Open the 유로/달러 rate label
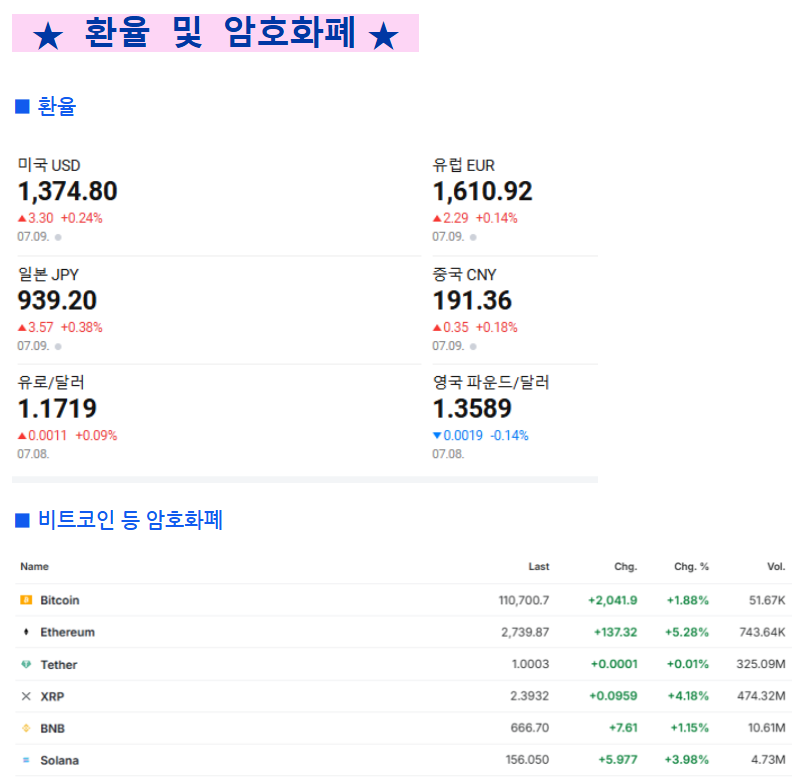The image size is (797, 778). (x=51, y=382)
